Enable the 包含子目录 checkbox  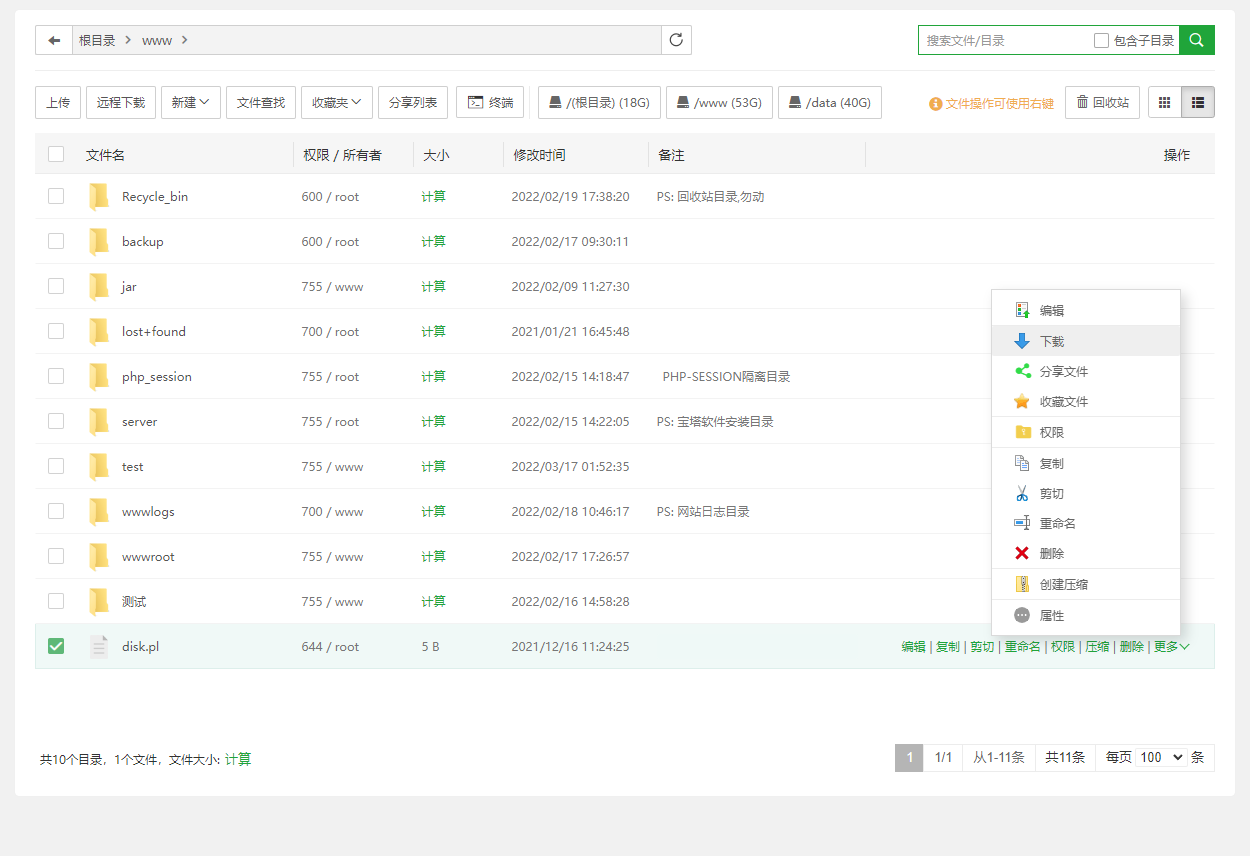(1101, 41)
